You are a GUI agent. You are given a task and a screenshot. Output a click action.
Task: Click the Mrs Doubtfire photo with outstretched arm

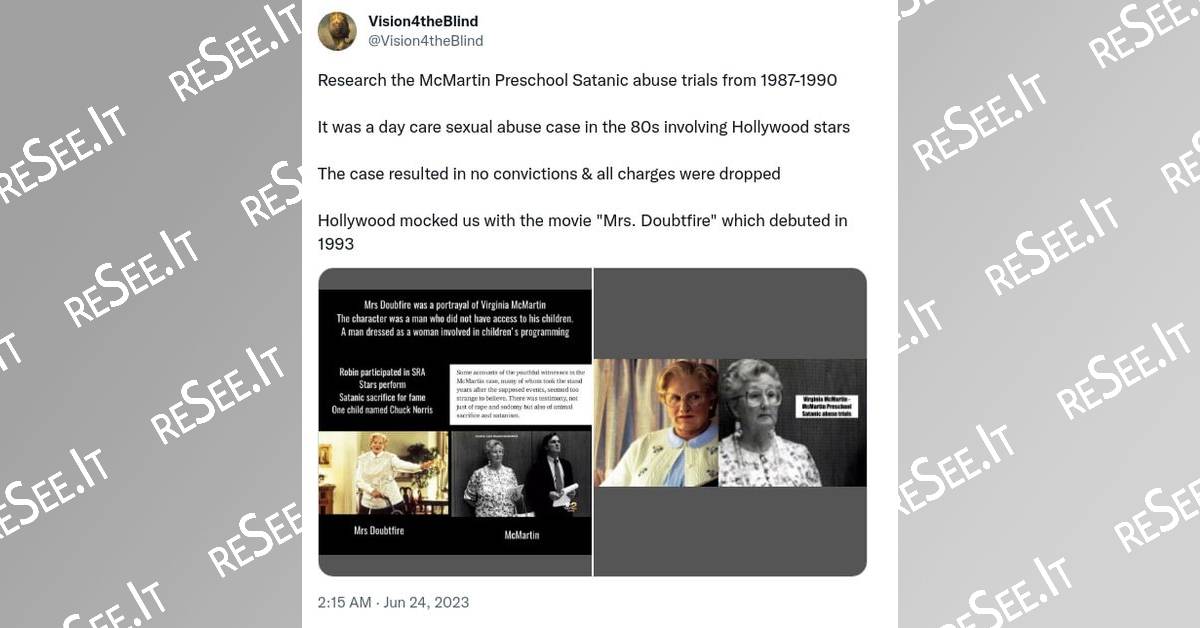click(x=383, y=473)
